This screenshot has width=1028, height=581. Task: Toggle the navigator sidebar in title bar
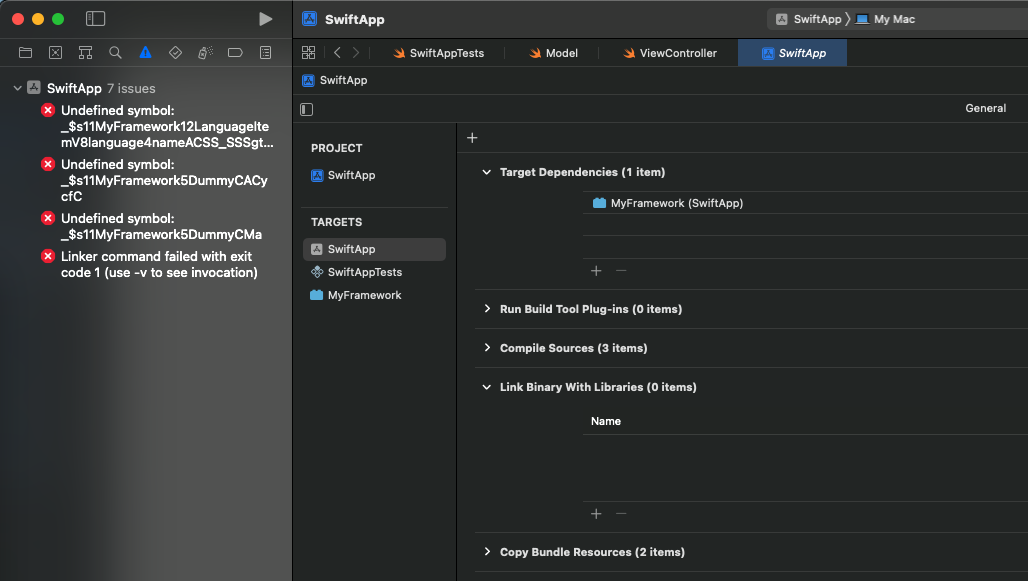[x=95, y=19]
